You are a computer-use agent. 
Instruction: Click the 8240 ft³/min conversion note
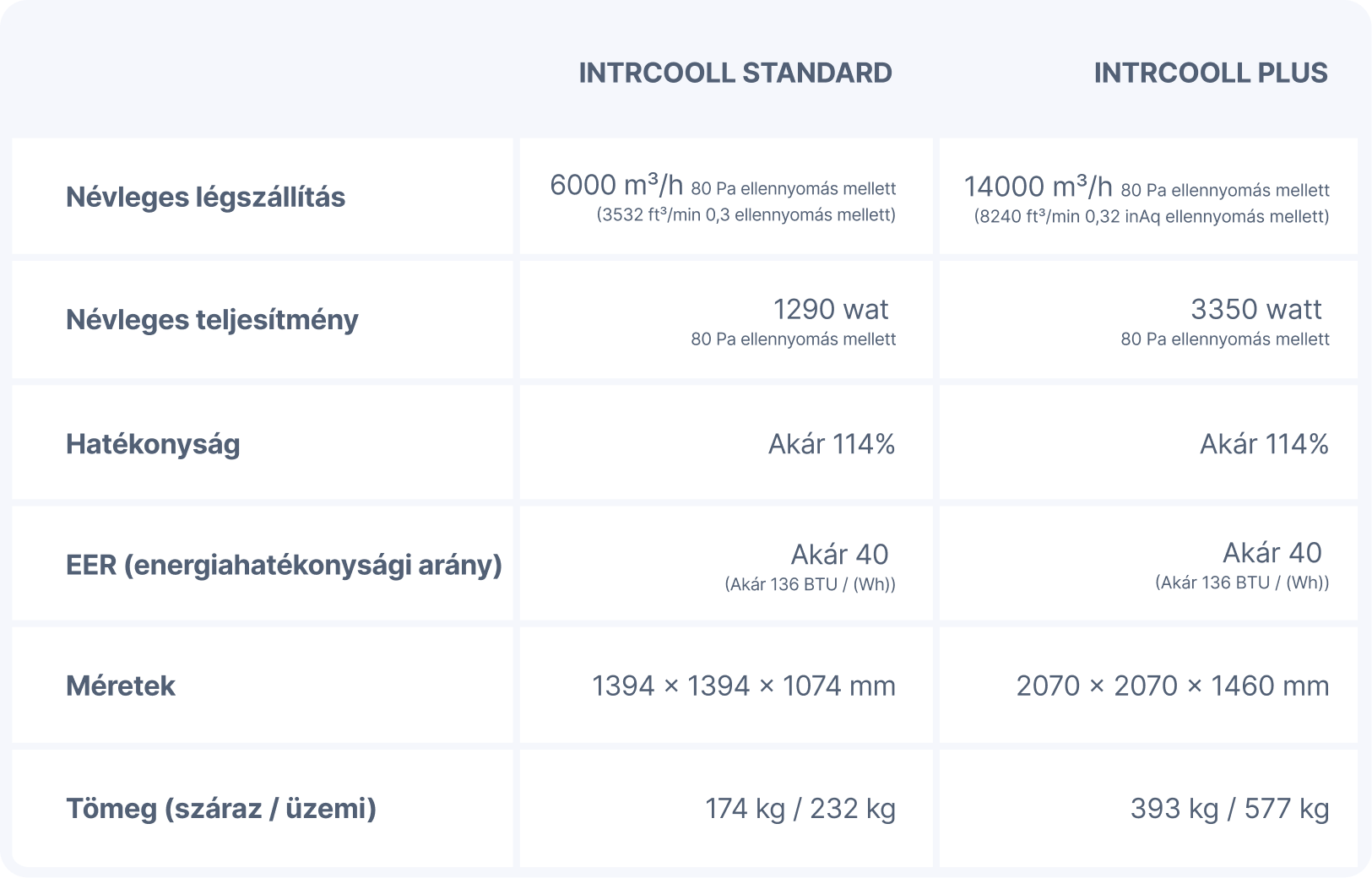pyautogui.click(x=1151, y=217)
